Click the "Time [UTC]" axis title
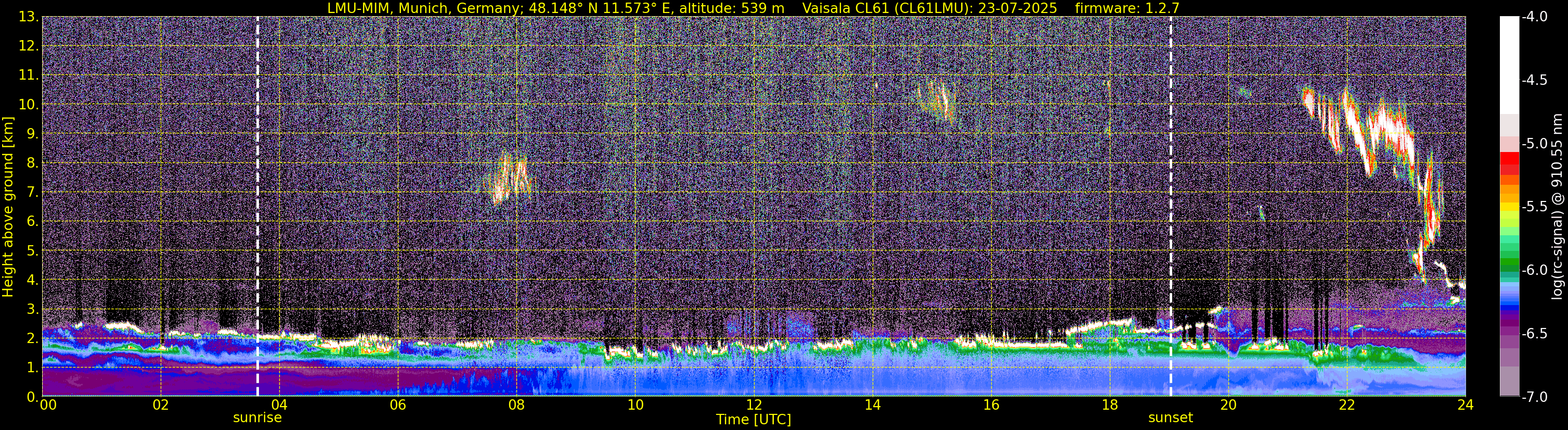The image size is (1568, 430). 754,420
